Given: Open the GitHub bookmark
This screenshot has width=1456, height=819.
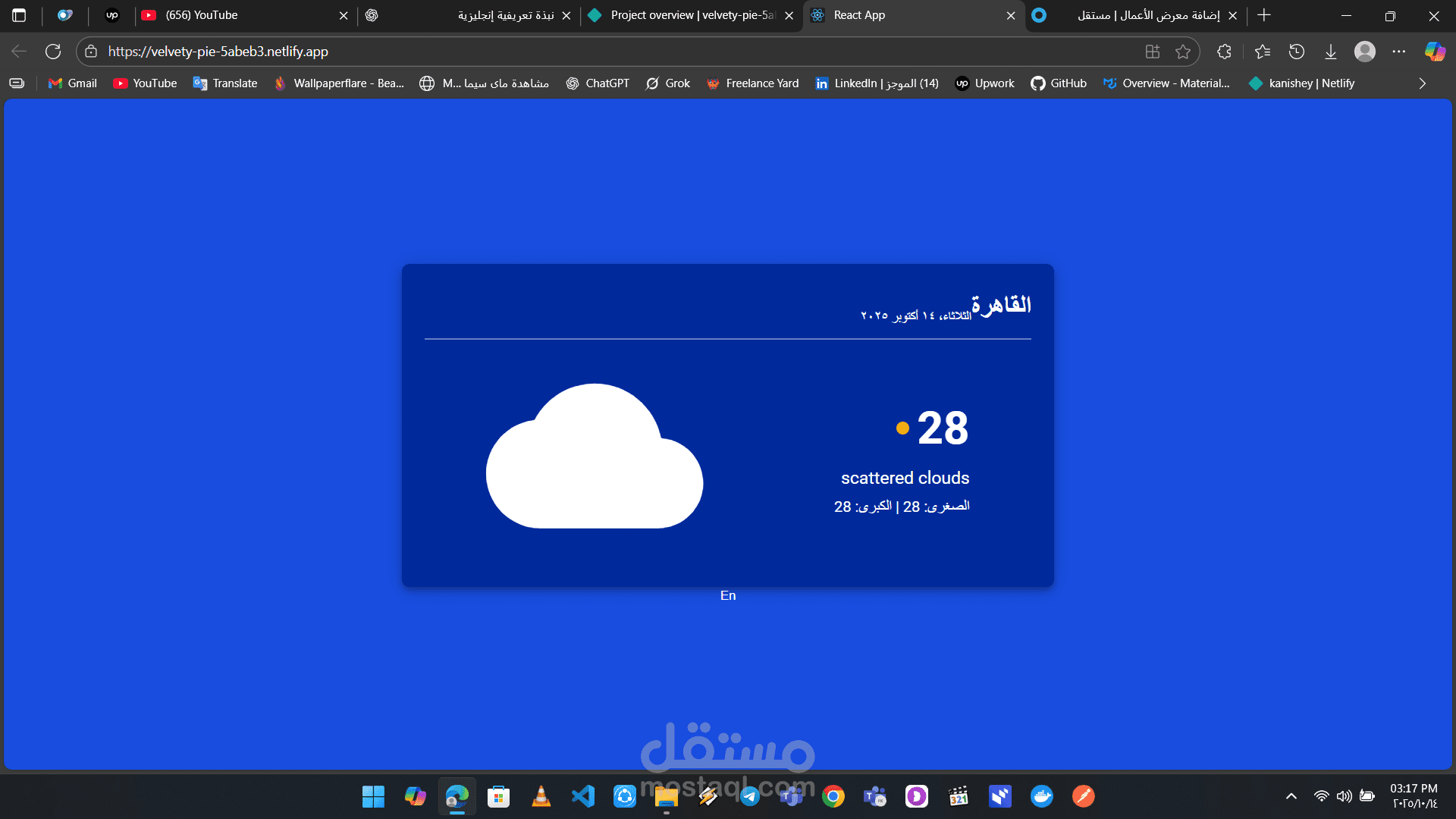Looking at the screenshot, I should point(1059,83).
